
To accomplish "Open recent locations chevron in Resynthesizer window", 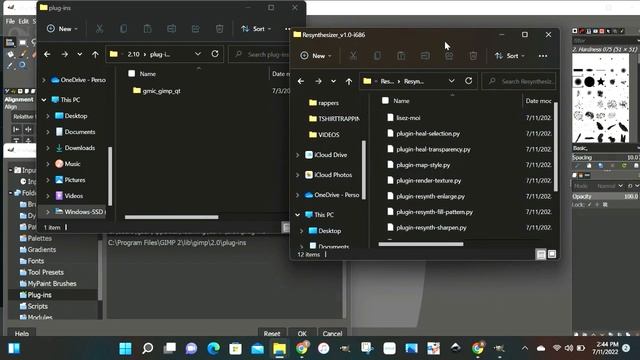I will tap(333, 81).
